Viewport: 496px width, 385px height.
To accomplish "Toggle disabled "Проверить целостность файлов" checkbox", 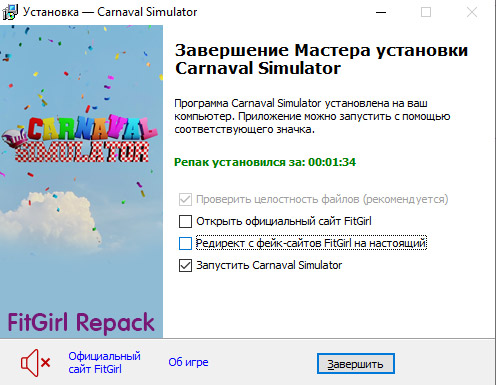I will 185,199.
